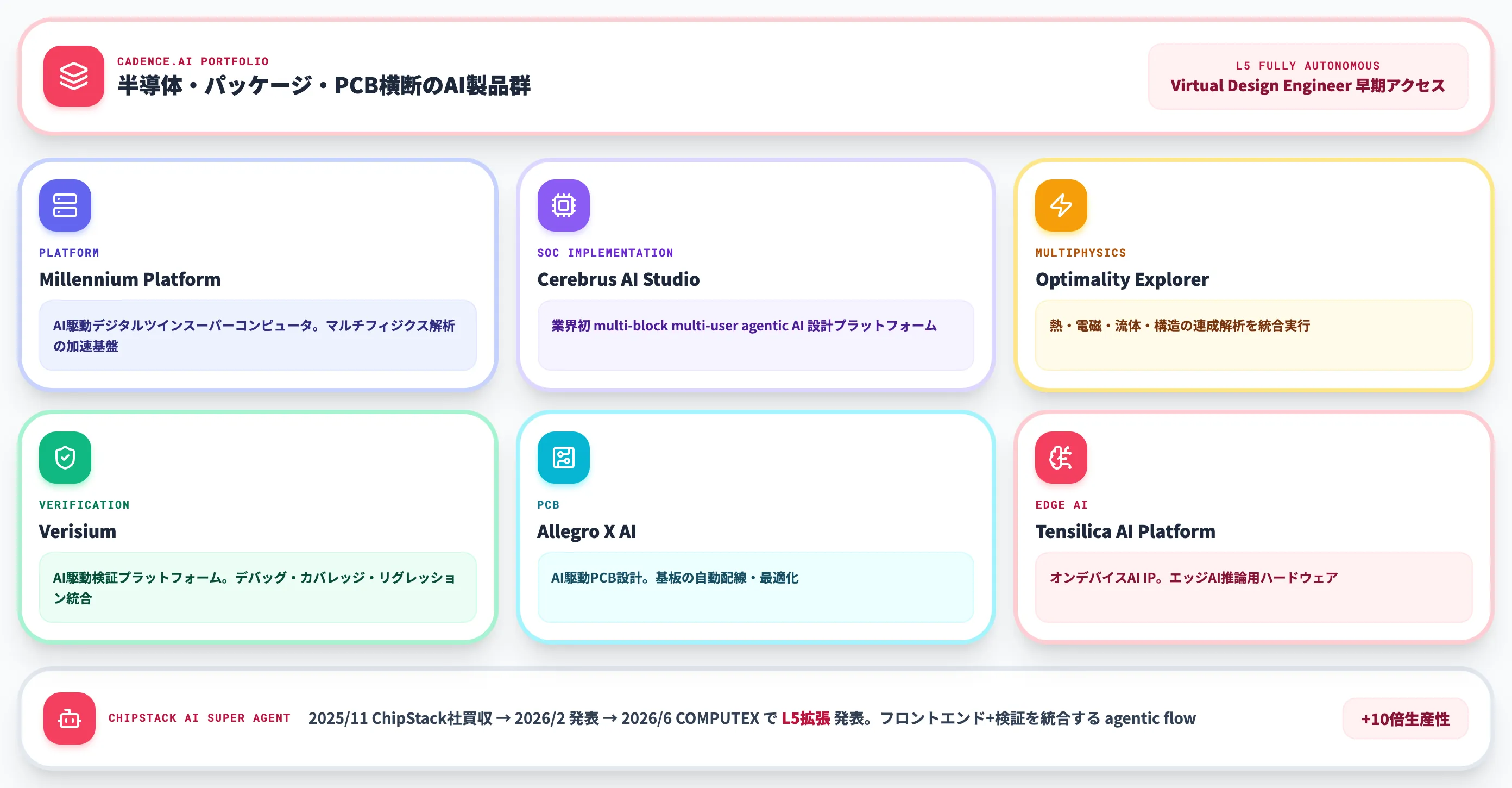Click the +10倍生産性 badge
This screenshot has height=788, width=1512.
point(1405,719)
